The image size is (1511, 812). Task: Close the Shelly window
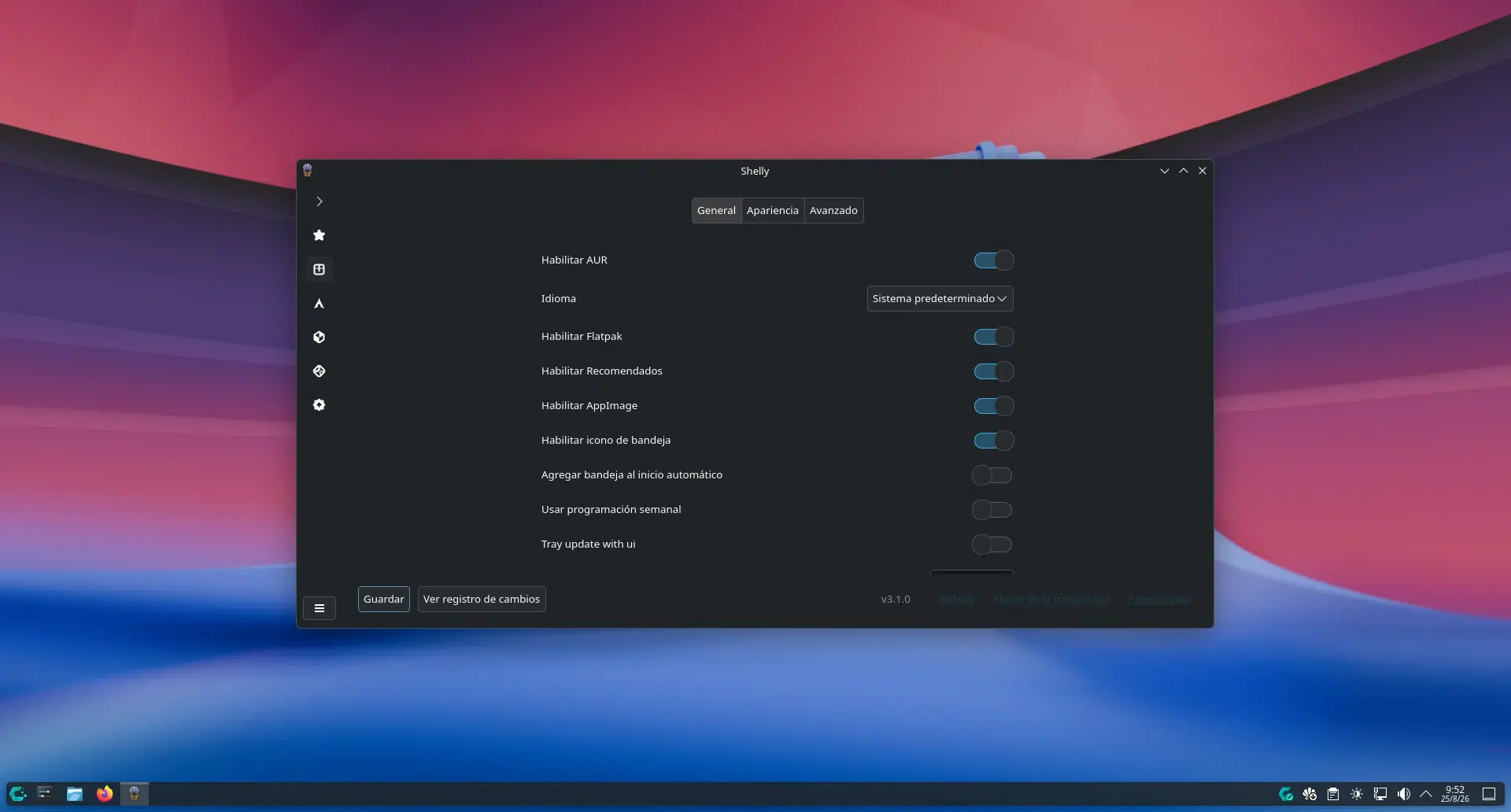pyautogui.click(x=1203, y=171)
